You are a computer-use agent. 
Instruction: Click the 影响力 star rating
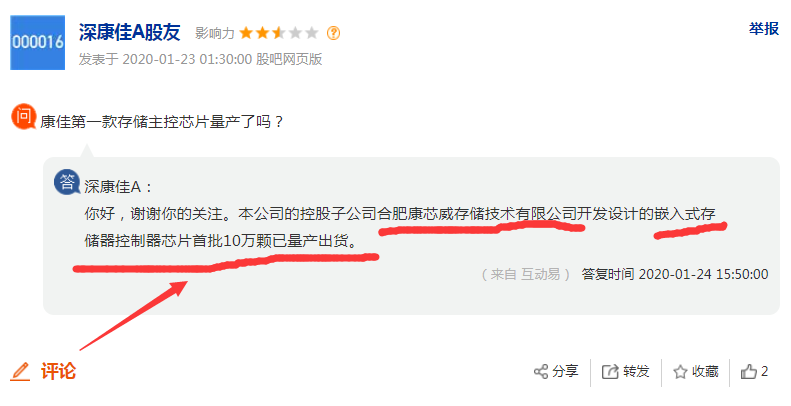point(279,33)
